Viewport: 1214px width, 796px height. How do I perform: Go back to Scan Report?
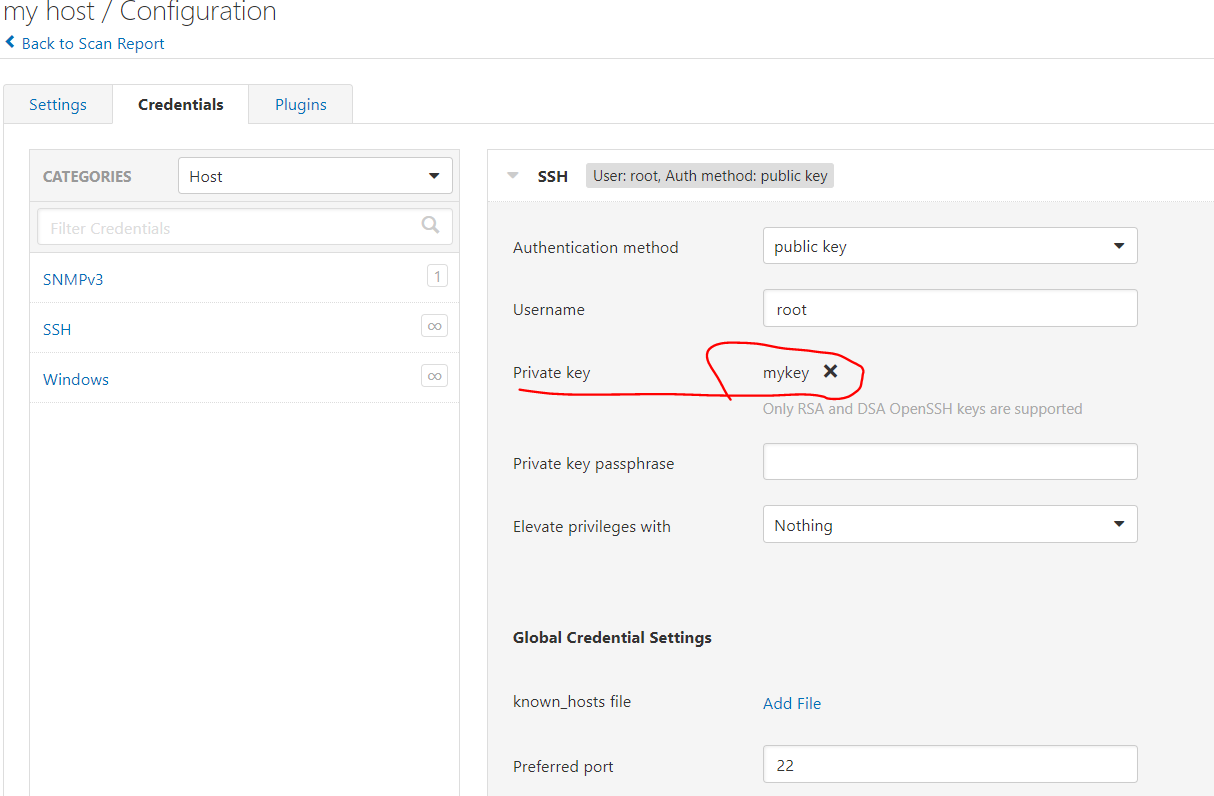click(x=93, y=43)
